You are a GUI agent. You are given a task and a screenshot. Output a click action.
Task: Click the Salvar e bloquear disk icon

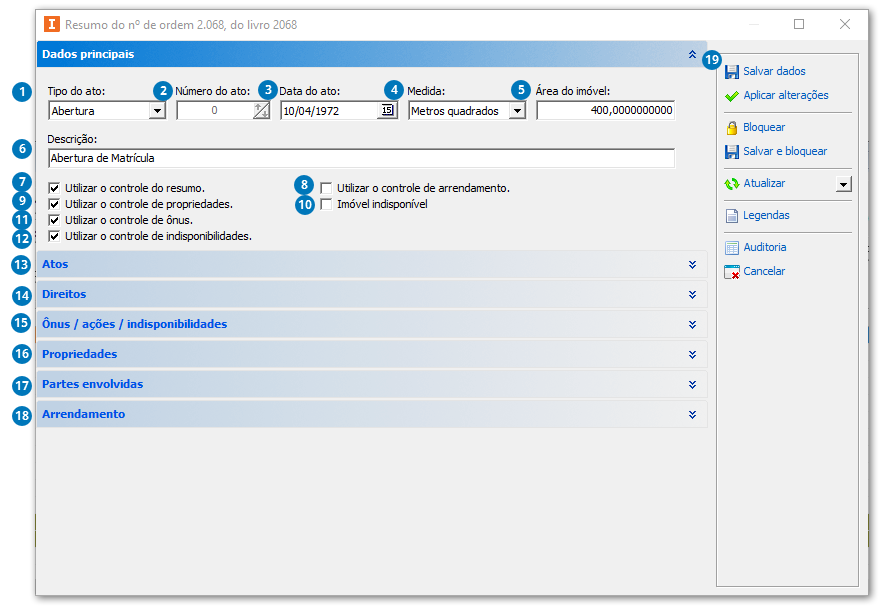click(732, 152)
